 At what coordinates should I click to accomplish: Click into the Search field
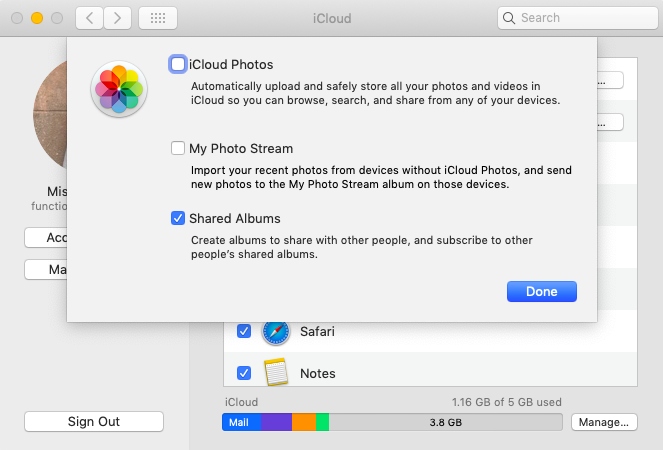coord(578,18)
